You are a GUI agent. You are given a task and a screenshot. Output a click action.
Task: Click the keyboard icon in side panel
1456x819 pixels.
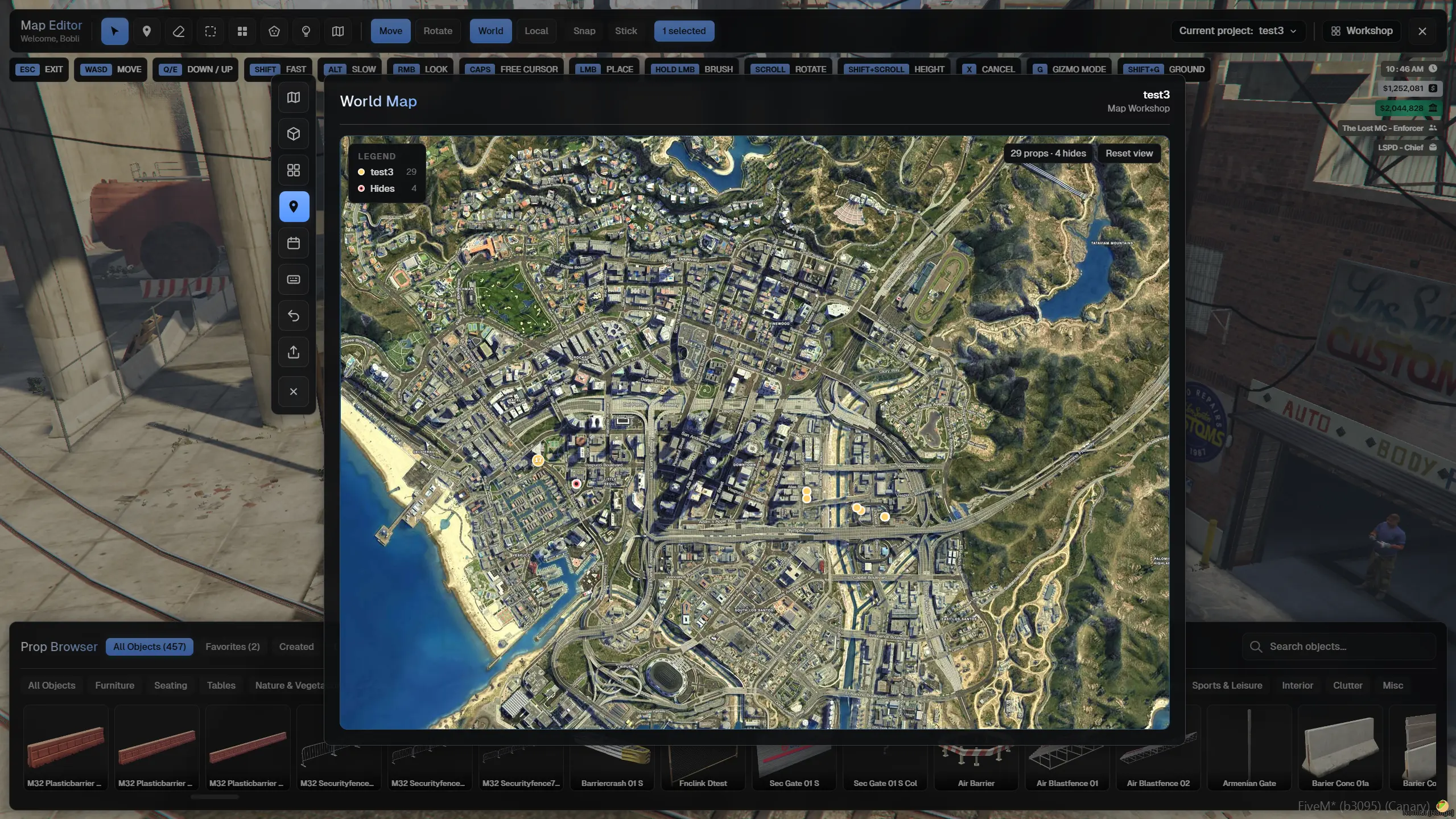(294, 279)
